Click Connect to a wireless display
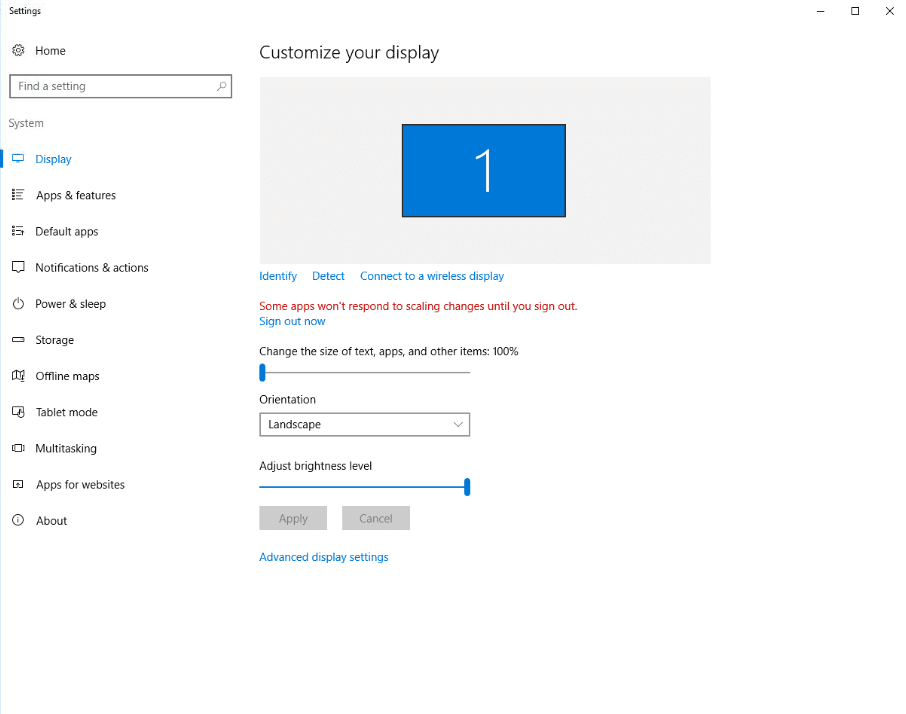 coord(432,276)
